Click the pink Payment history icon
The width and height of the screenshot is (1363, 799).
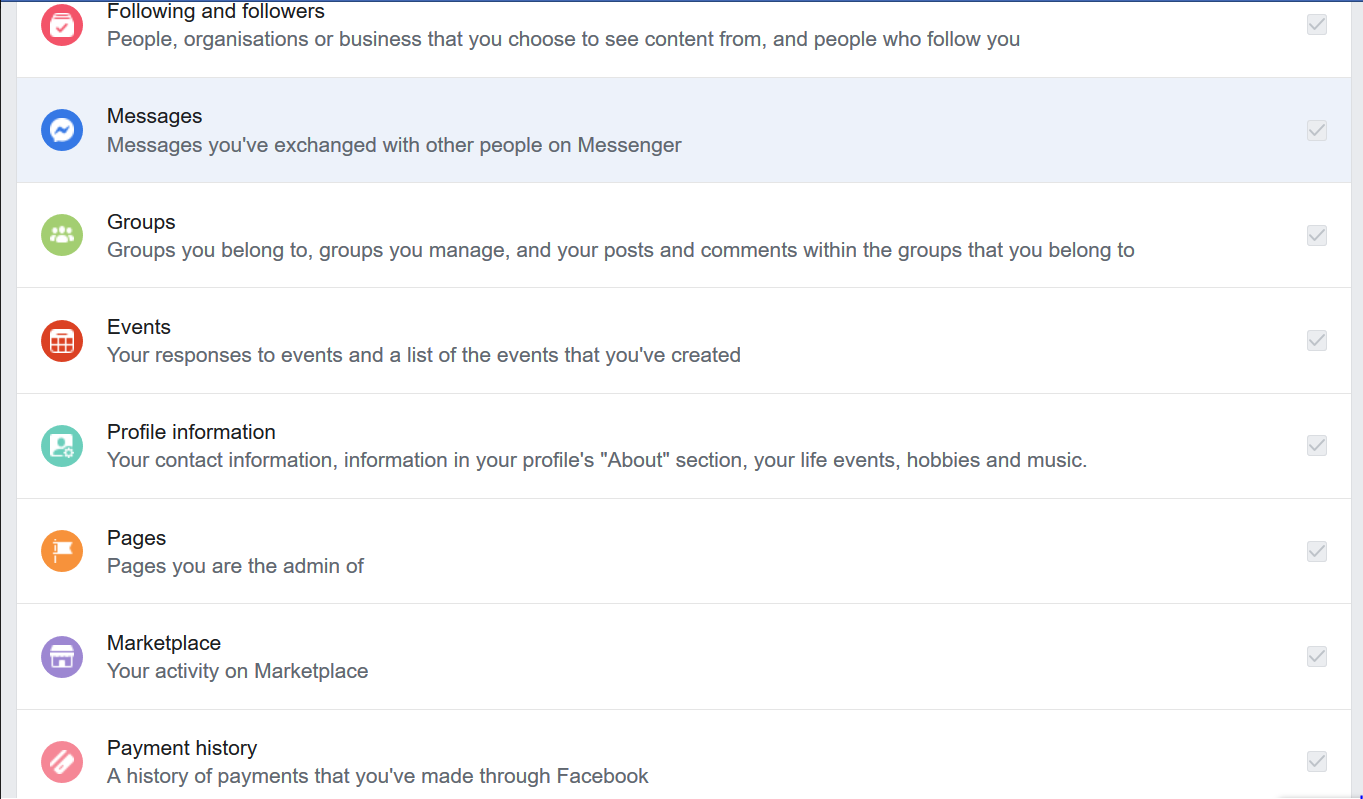click(x=62, y=762)
